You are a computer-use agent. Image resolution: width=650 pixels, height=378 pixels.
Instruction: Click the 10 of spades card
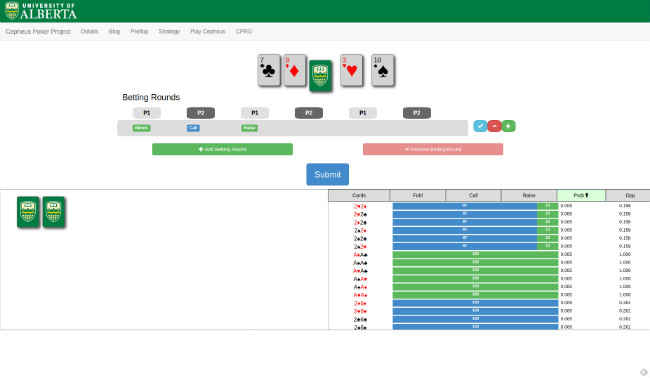[383, 70]
